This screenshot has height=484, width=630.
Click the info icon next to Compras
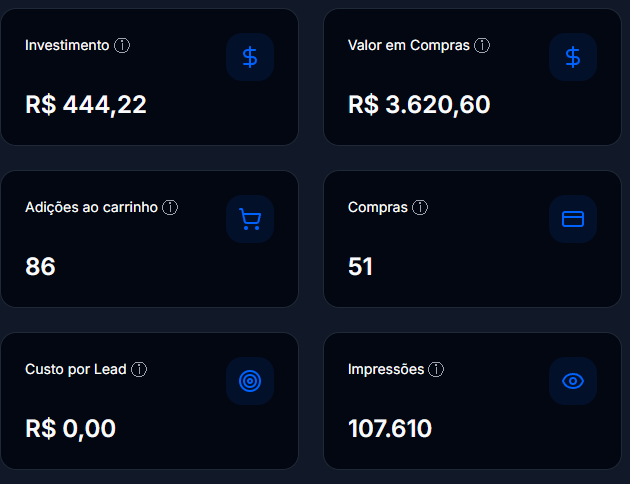click(x=420, y=208)
